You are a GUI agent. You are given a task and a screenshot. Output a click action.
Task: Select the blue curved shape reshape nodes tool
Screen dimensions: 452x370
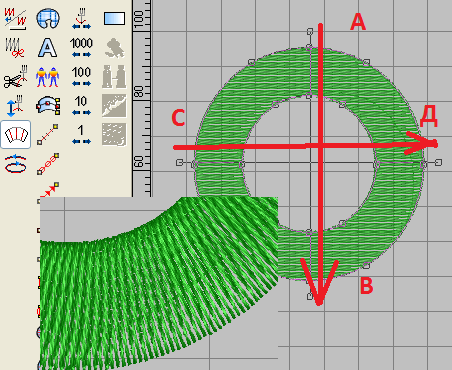(x=48, y=105)
